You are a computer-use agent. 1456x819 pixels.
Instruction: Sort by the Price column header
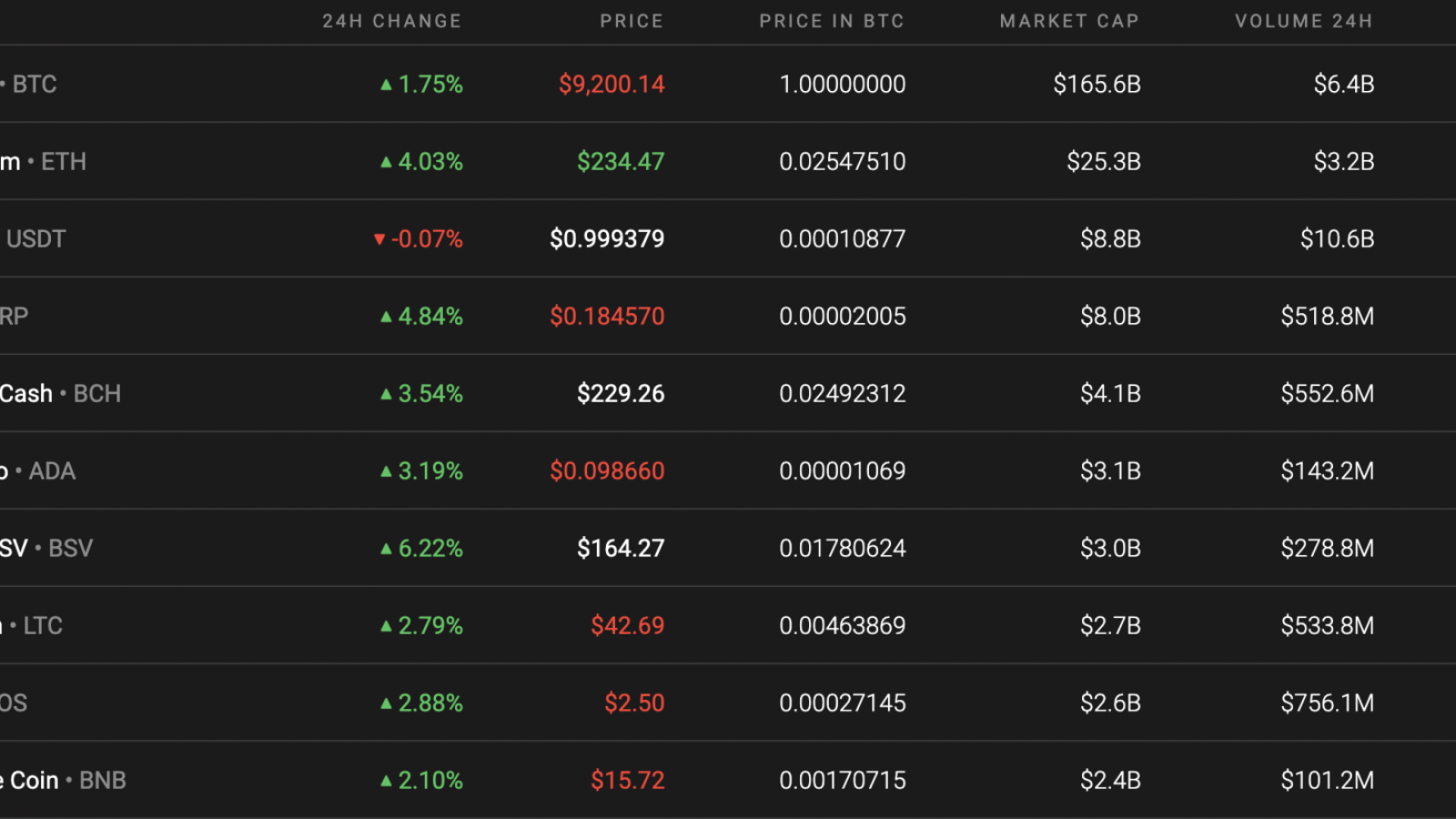[x=632, y=21]
